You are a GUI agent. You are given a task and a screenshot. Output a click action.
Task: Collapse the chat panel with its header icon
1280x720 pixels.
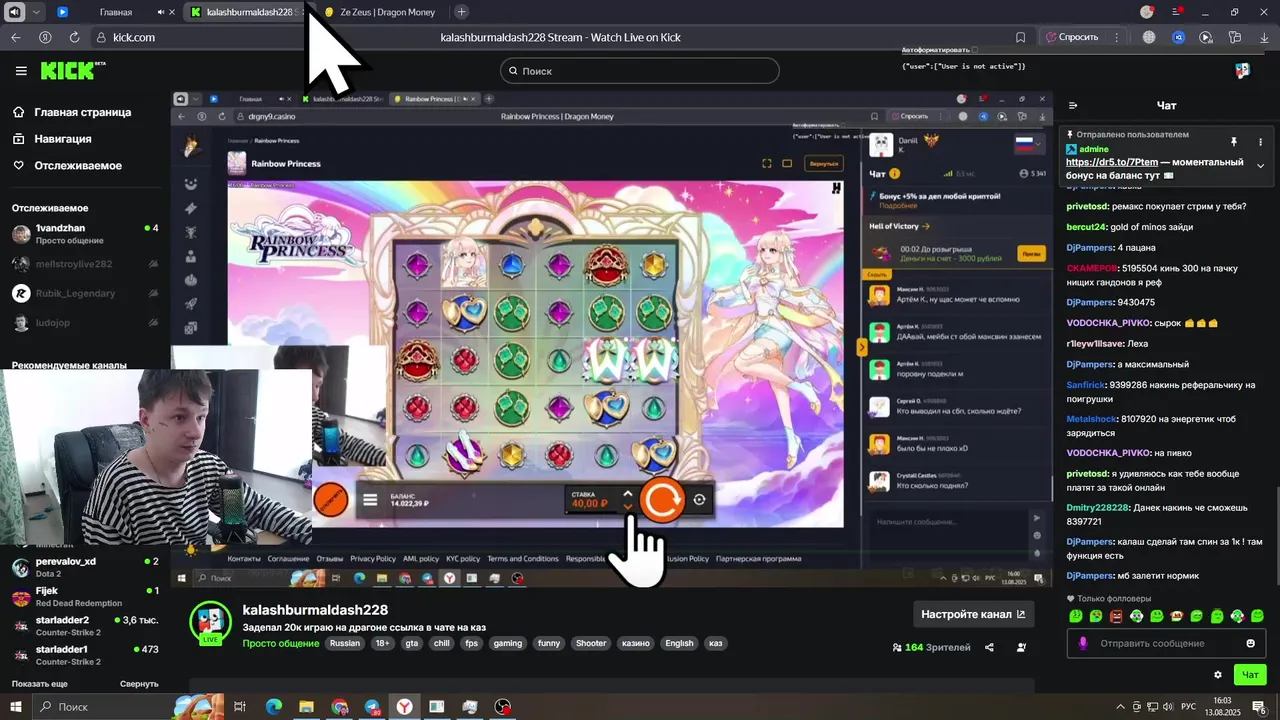[x=1073, y=105]
